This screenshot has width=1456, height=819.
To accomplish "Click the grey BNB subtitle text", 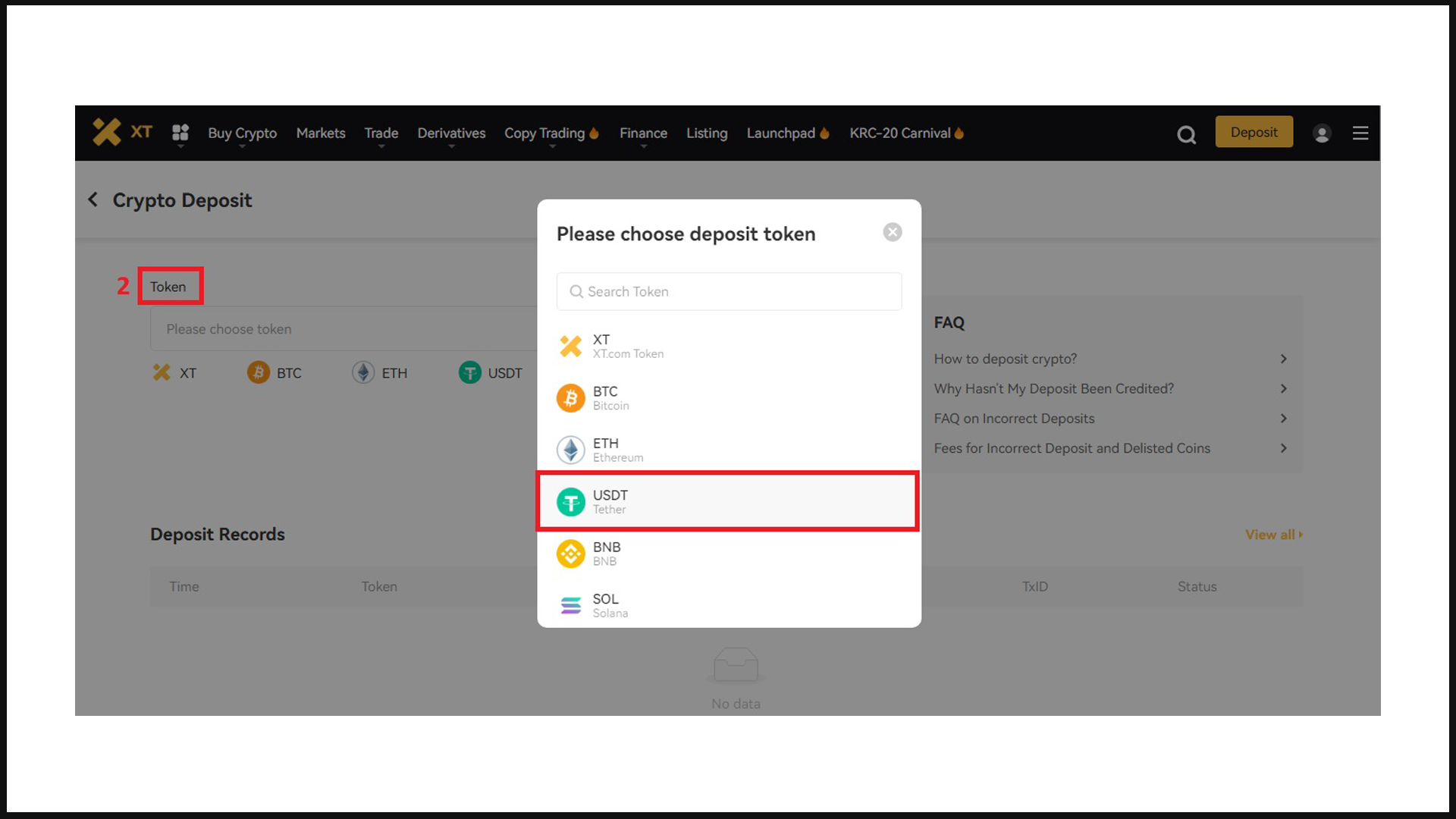I will pyautogui.click(x=604, y=561).
